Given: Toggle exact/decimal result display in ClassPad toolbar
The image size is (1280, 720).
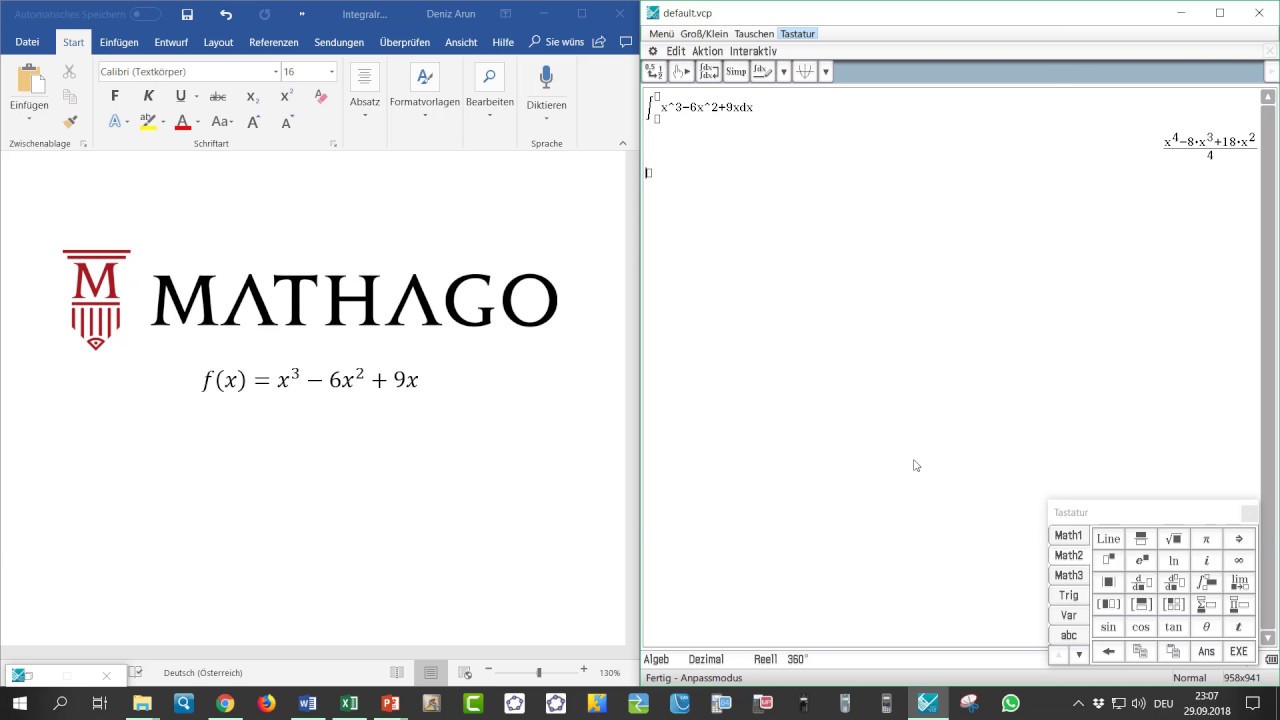Looking at the screenshot, I should (x=654, y=71).
